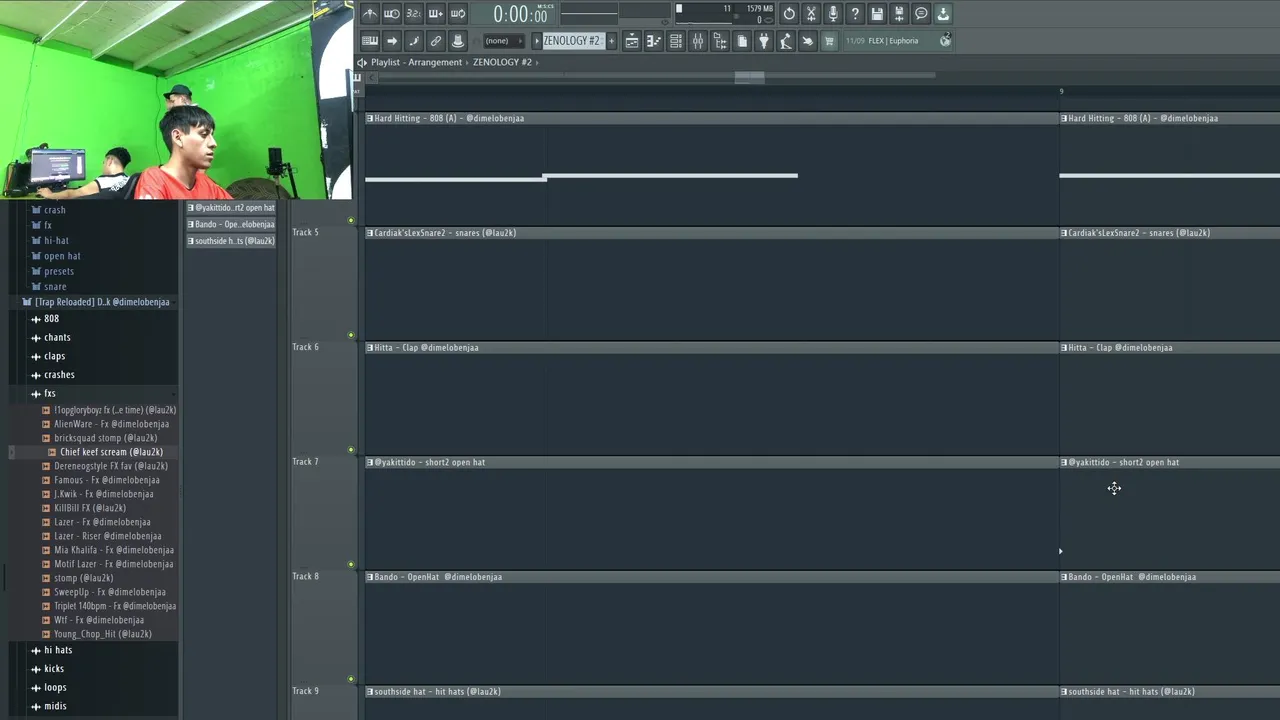Select 'southside h..ts (@lau2k)' in picker
This screenshot has width=1280, height=720.
(x=231, y=241)
